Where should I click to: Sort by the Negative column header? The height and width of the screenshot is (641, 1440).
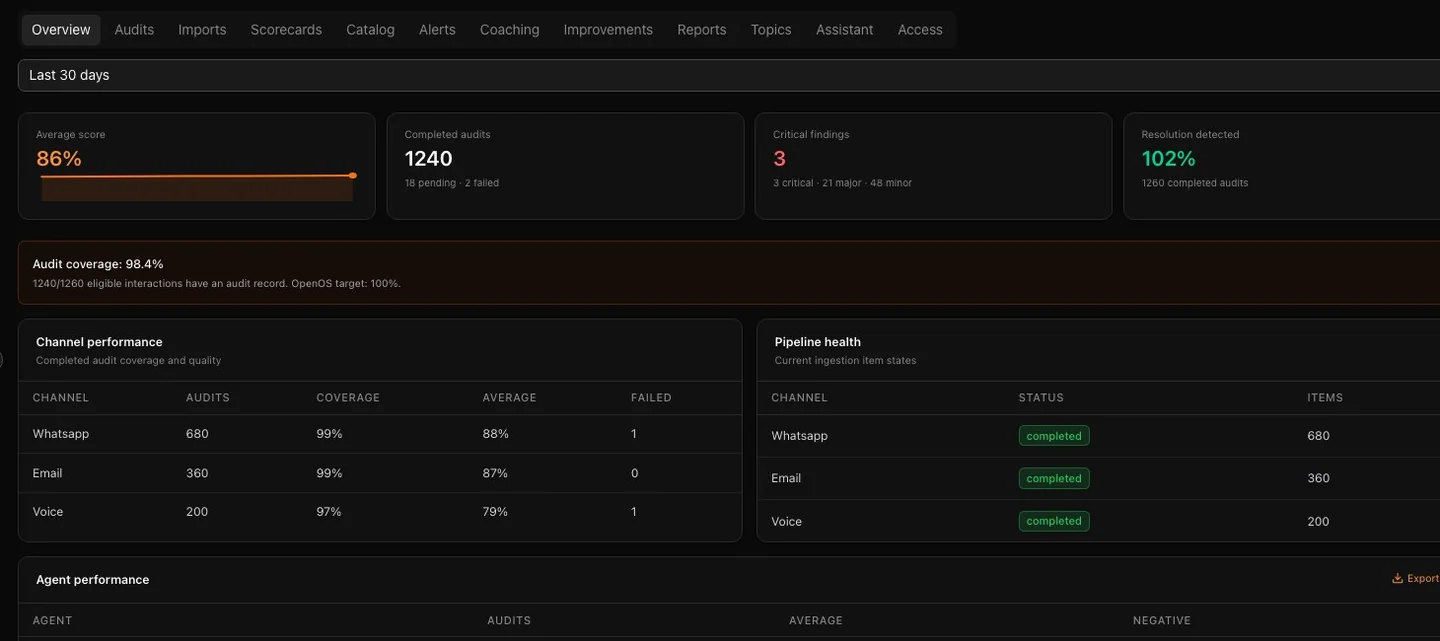[x=1162, y=621]
